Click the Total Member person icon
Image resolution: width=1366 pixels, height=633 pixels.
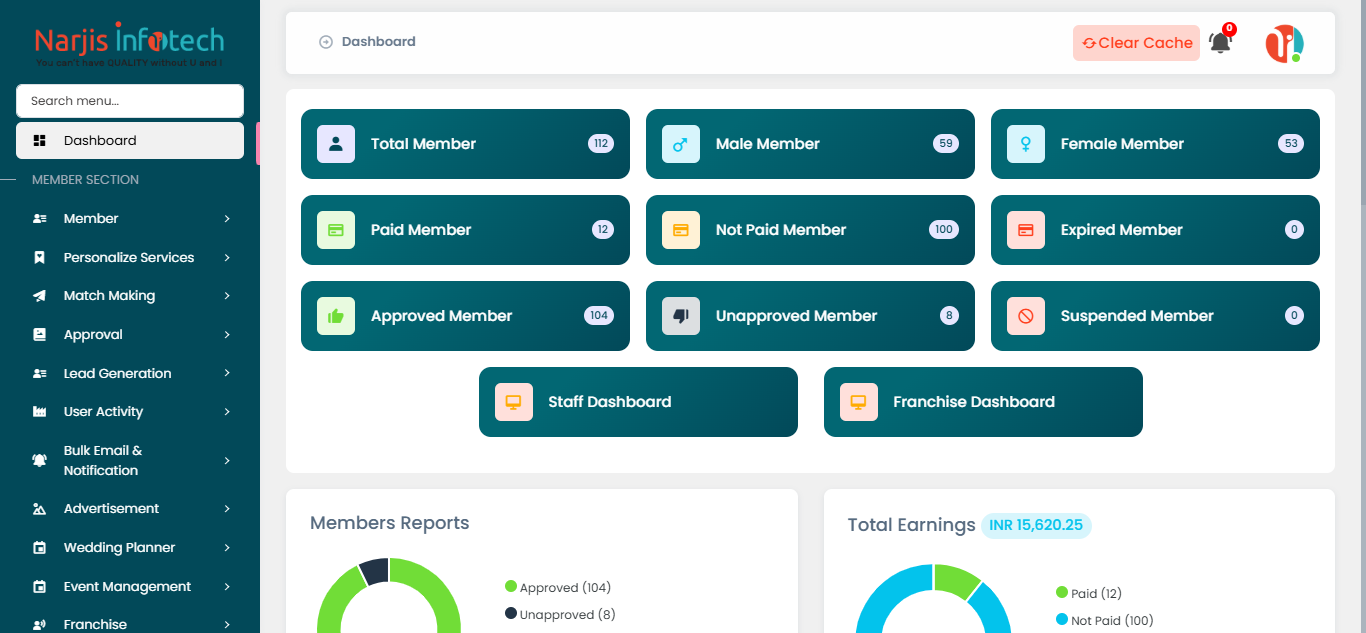(336, 144)
